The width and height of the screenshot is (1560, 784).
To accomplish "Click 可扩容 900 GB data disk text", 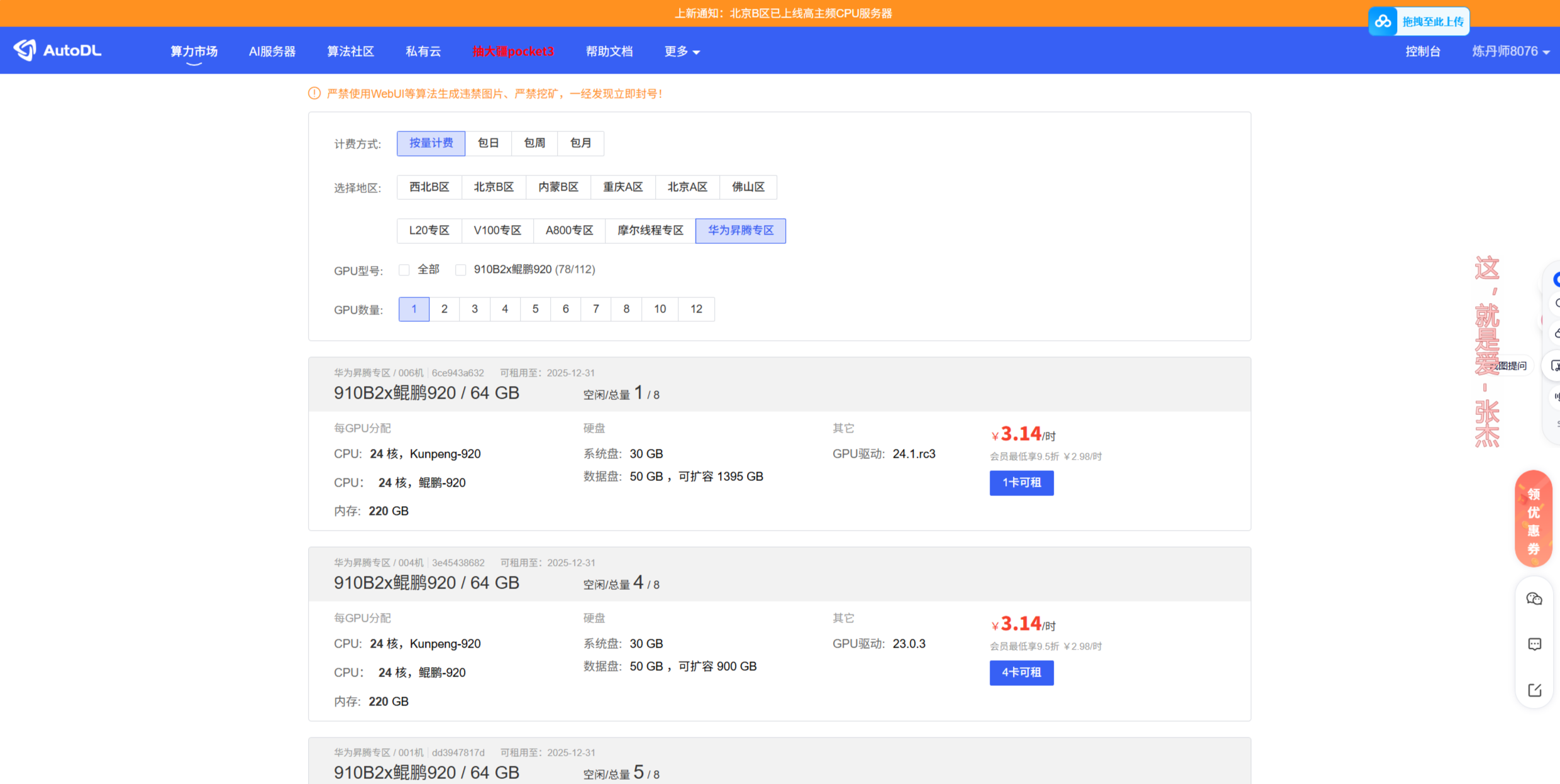I will (717, 666).
